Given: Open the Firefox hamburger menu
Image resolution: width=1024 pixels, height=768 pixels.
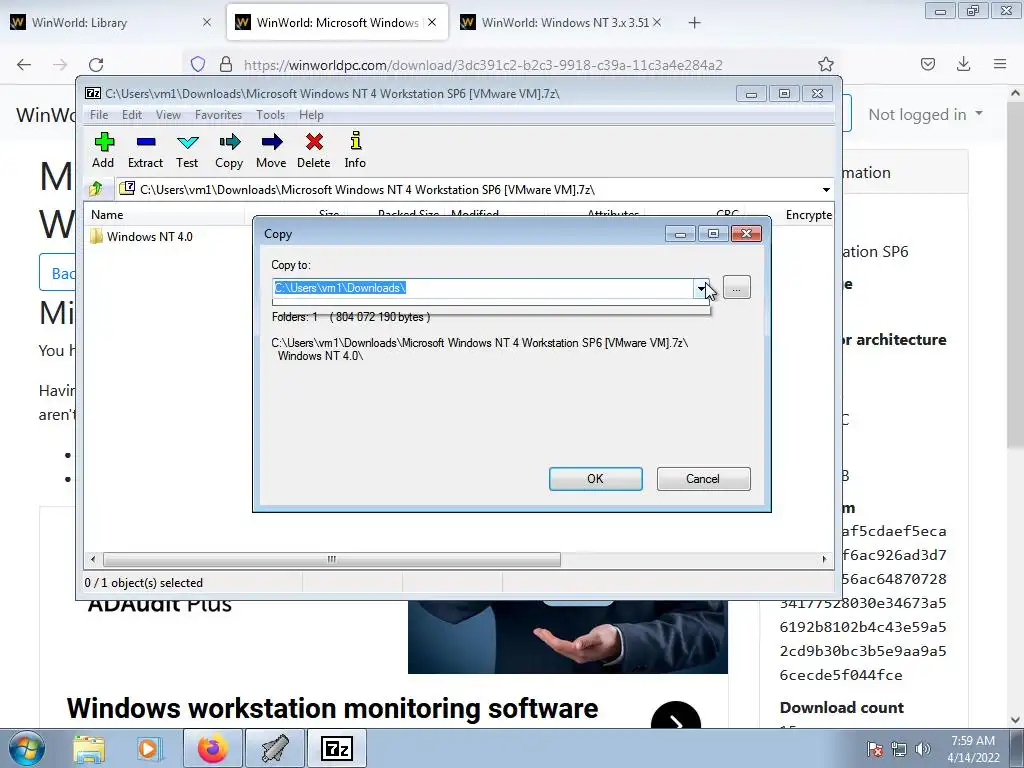Looking at the screenshot, I should click(1000, 64).
